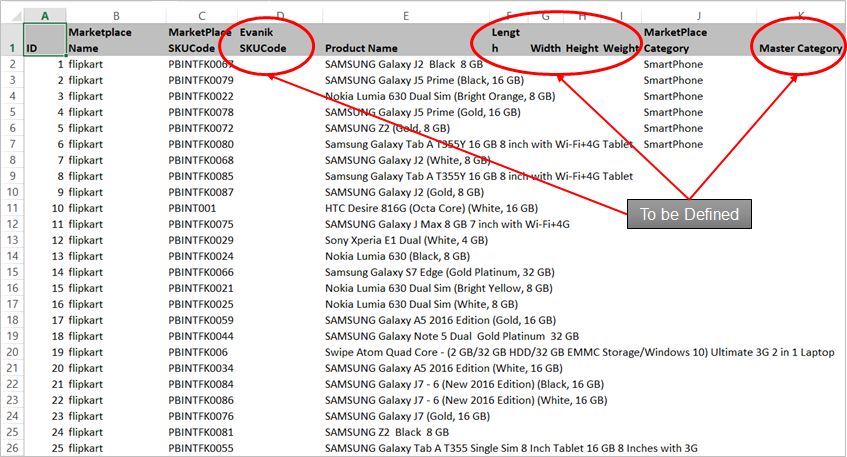The width and height of the screenshot is (847, 457).
Task: Select SAMSUNG Galaxy Tab A T355 Single Sim cell
Action: click(511, 448)
